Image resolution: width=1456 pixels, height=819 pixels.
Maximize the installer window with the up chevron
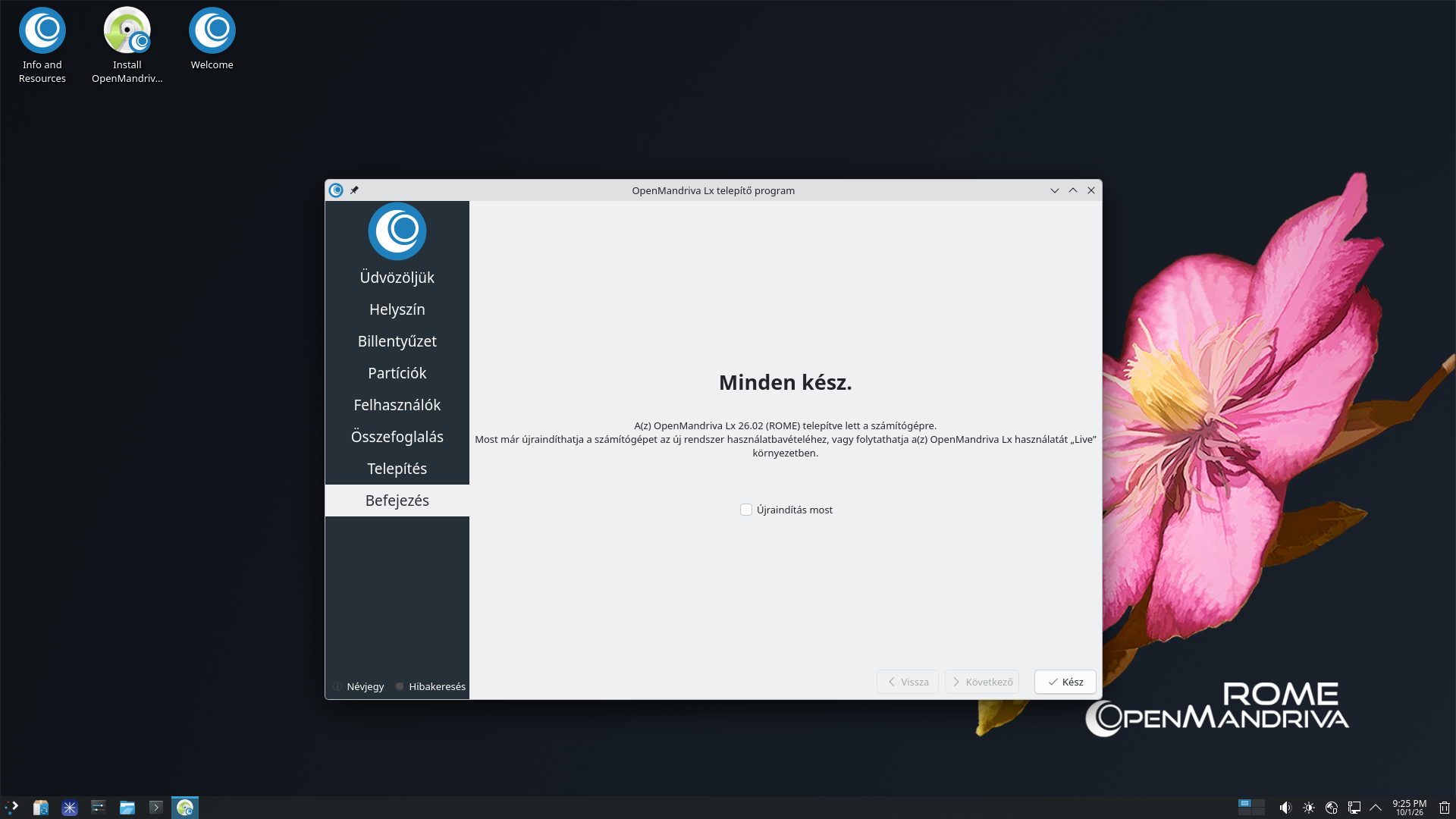[x=1073, y=190]
